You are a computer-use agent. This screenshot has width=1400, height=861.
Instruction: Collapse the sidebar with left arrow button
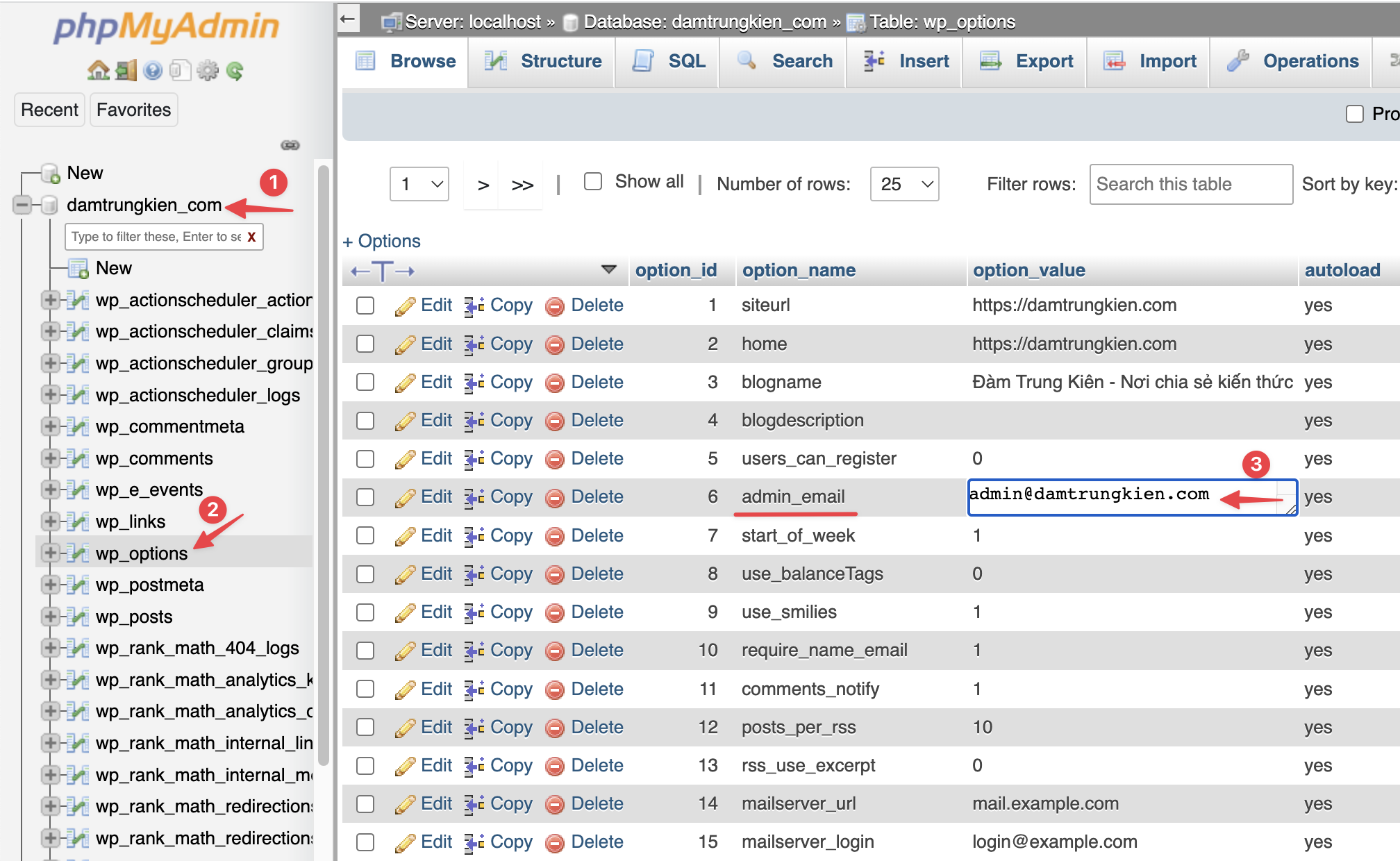(349, 19)
